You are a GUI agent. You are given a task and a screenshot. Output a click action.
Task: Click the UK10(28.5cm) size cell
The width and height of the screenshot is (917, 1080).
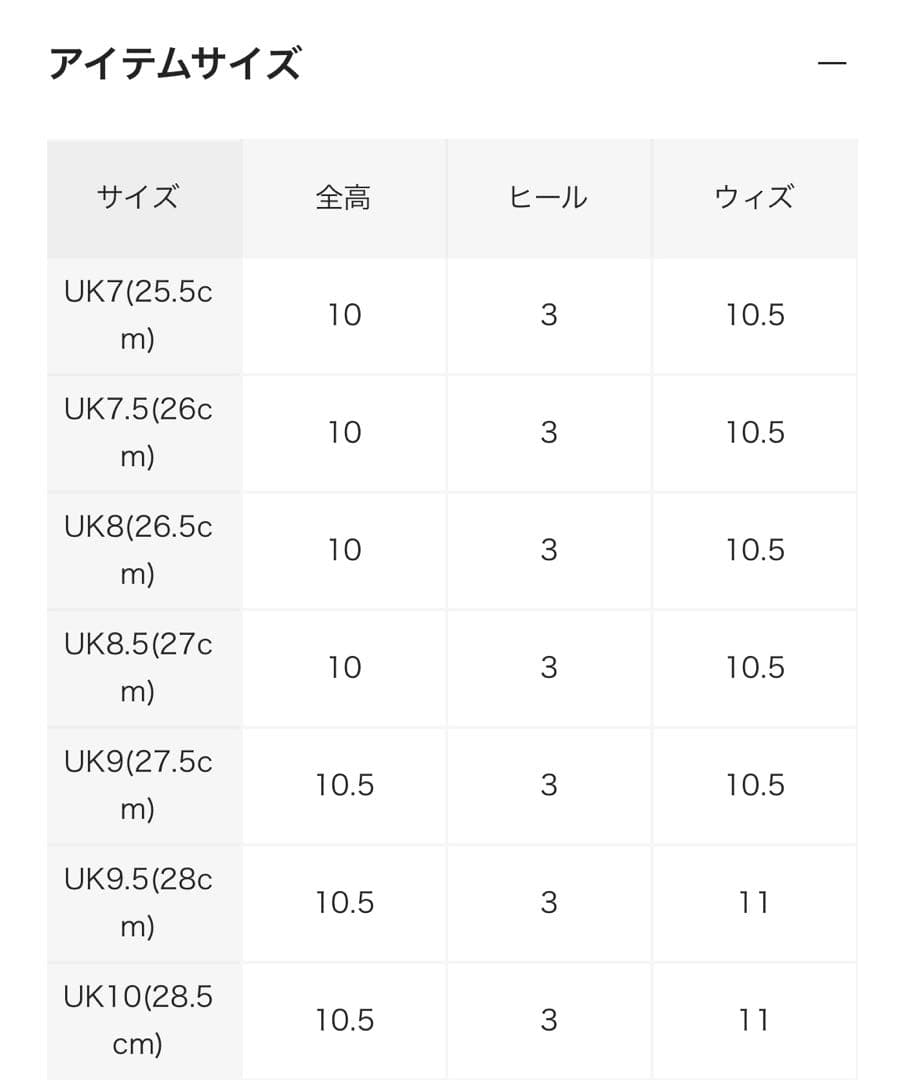[x=144, y=1018]
